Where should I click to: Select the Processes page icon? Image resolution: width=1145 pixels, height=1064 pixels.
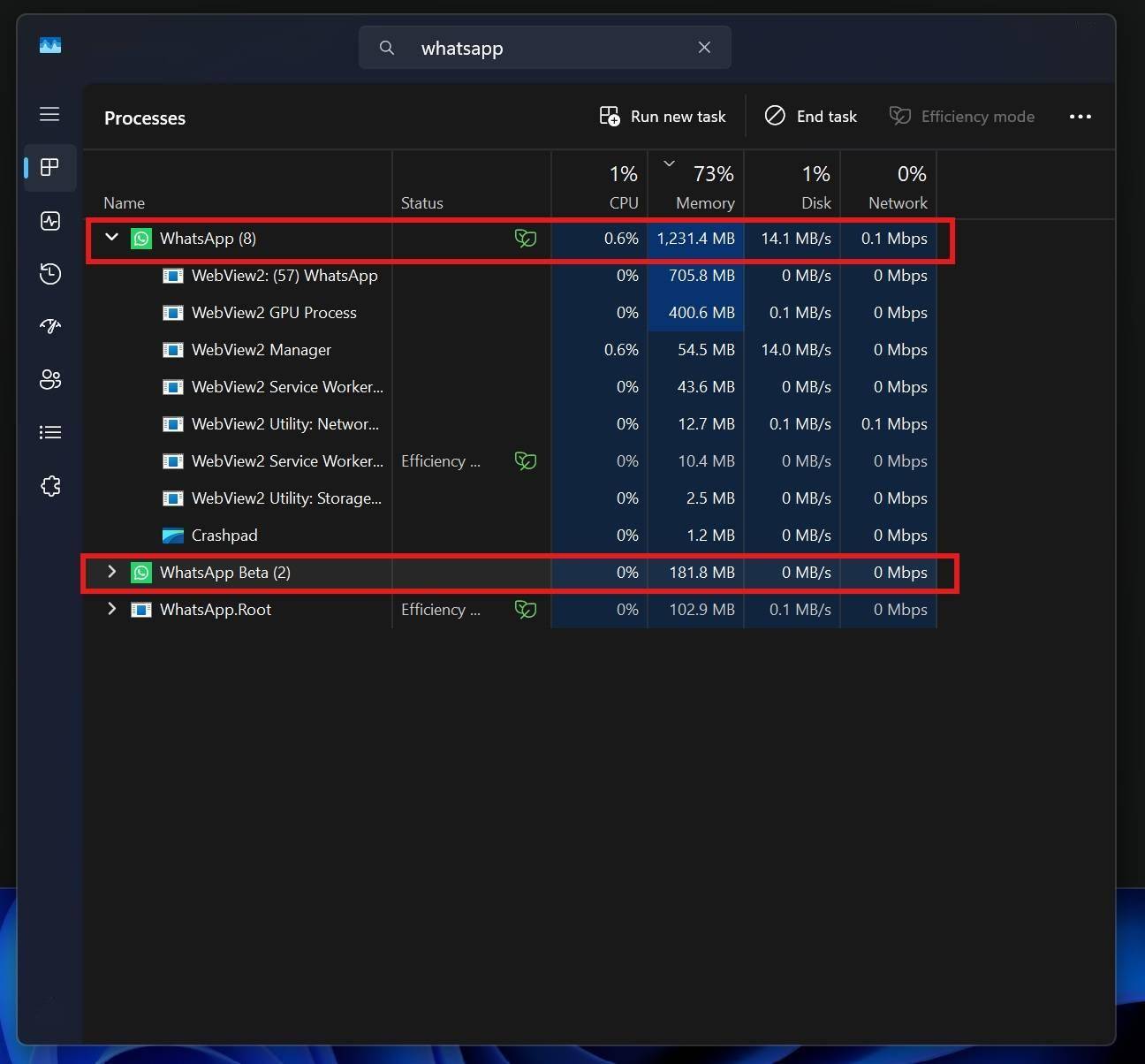coord(50,168)
